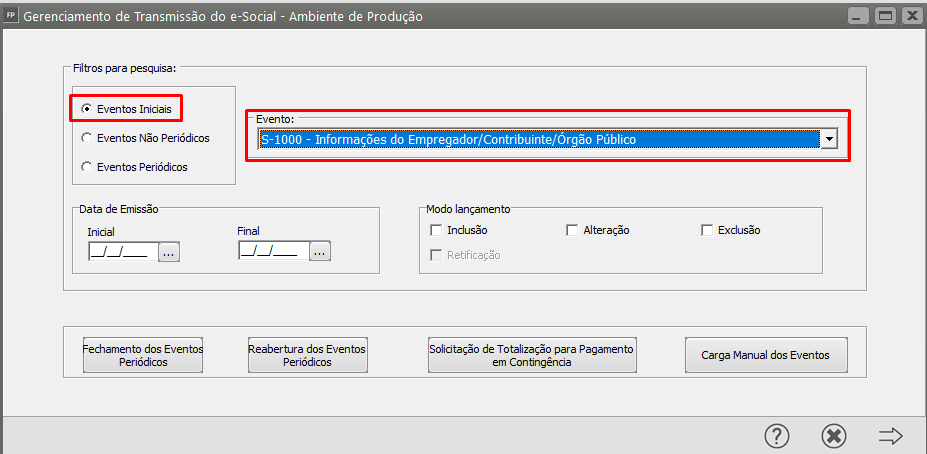Image resolution: width=927 pixels, height=454 pixels.
Task: Click Solicitação de Totalização para Pagamento button
Action: point(532,355)
